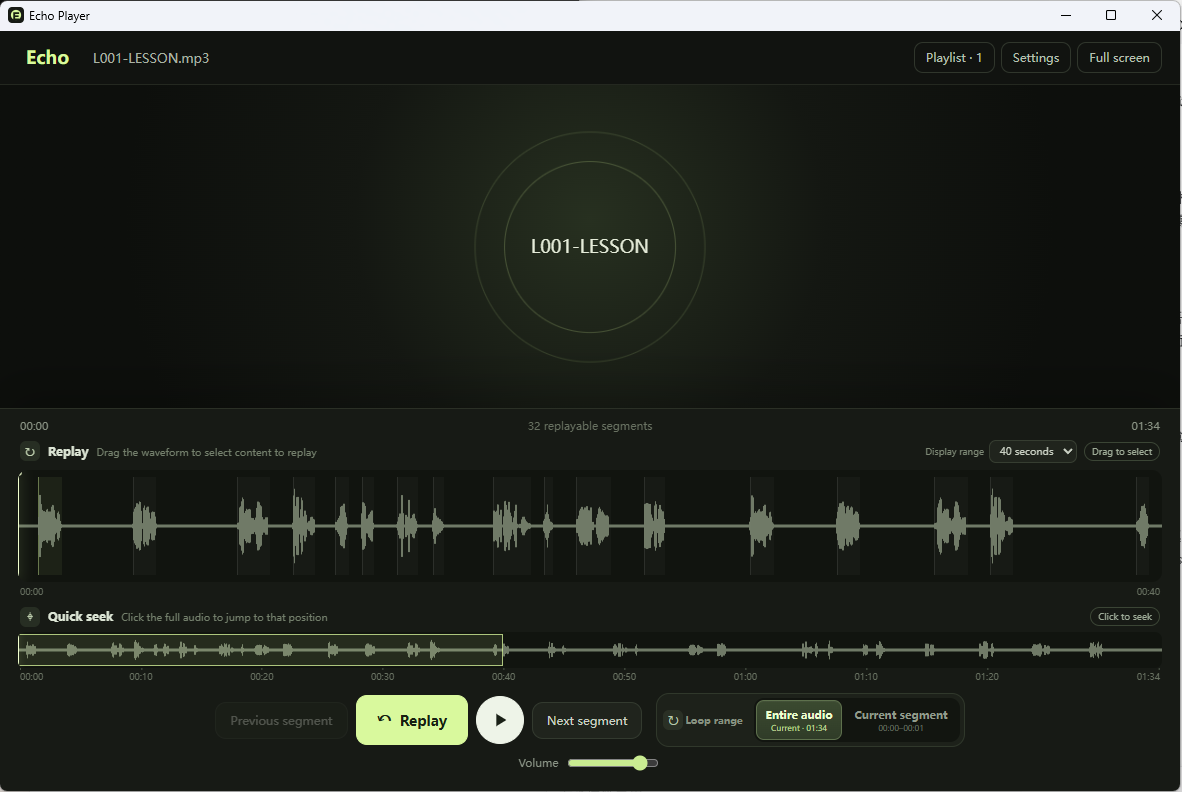This screenshot has height=792, width=1182.
Task: Jump to 01:00 on Quick seek waveform
Action: click(x=745, y=650)
